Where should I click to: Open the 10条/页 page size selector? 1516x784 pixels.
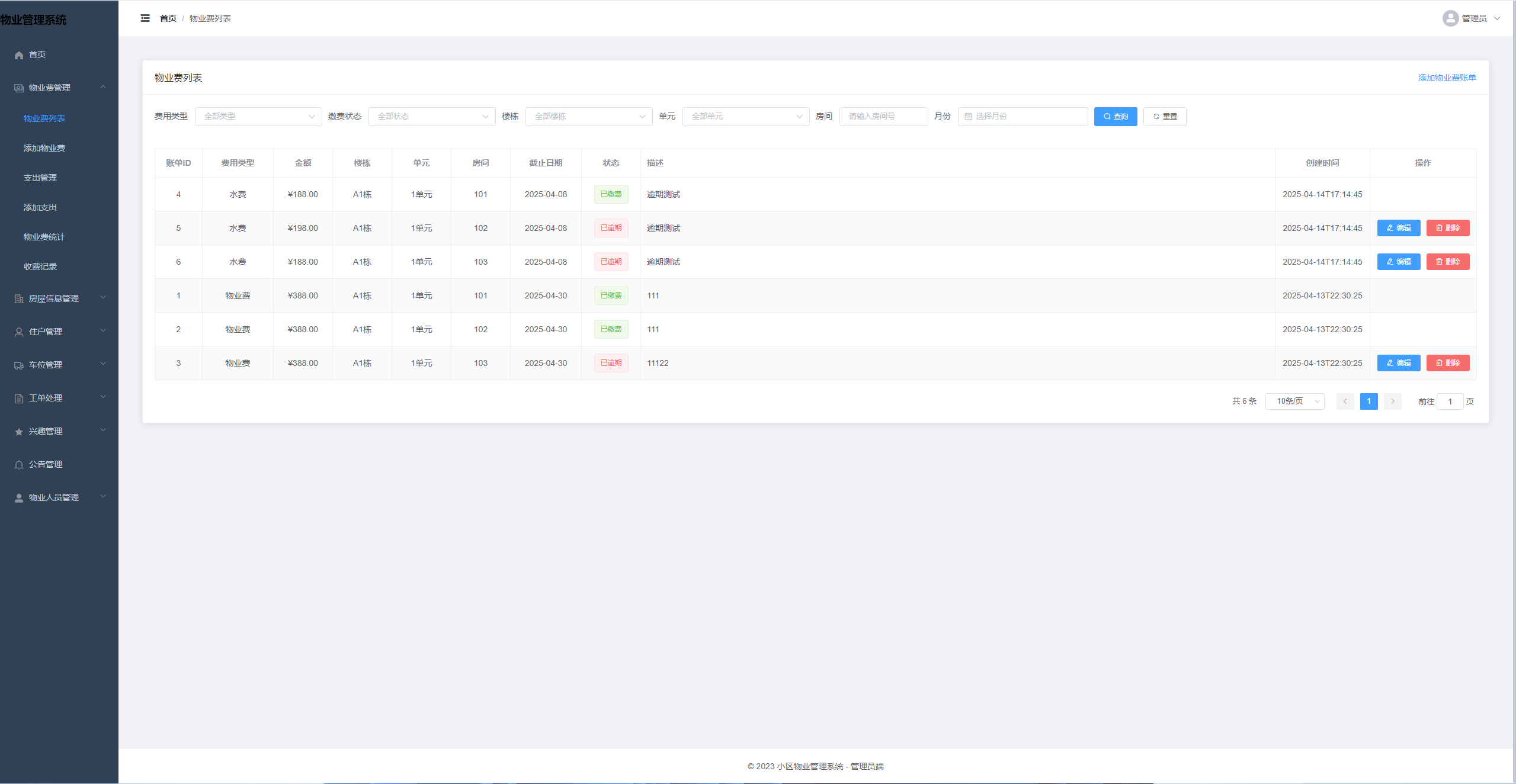pyautogui.click(x=1294, y=401)
